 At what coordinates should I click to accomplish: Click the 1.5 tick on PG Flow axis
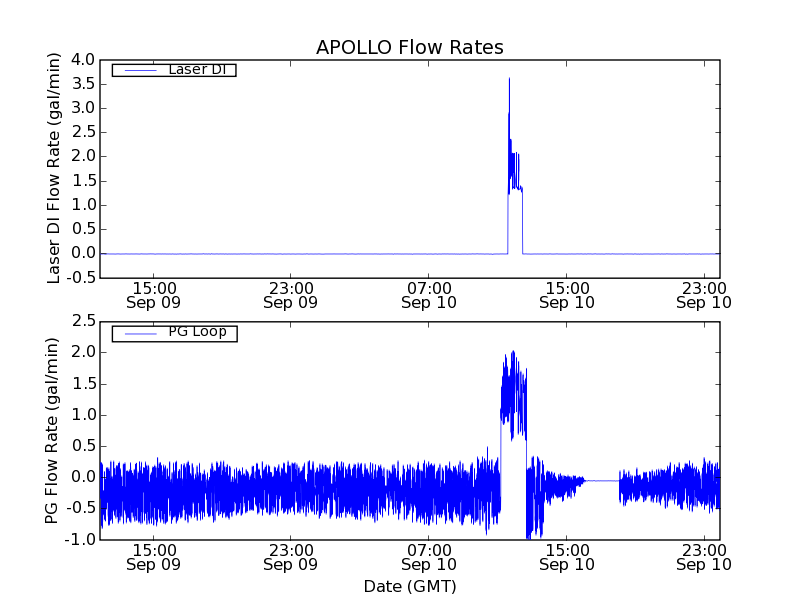[x=84, y=384]
